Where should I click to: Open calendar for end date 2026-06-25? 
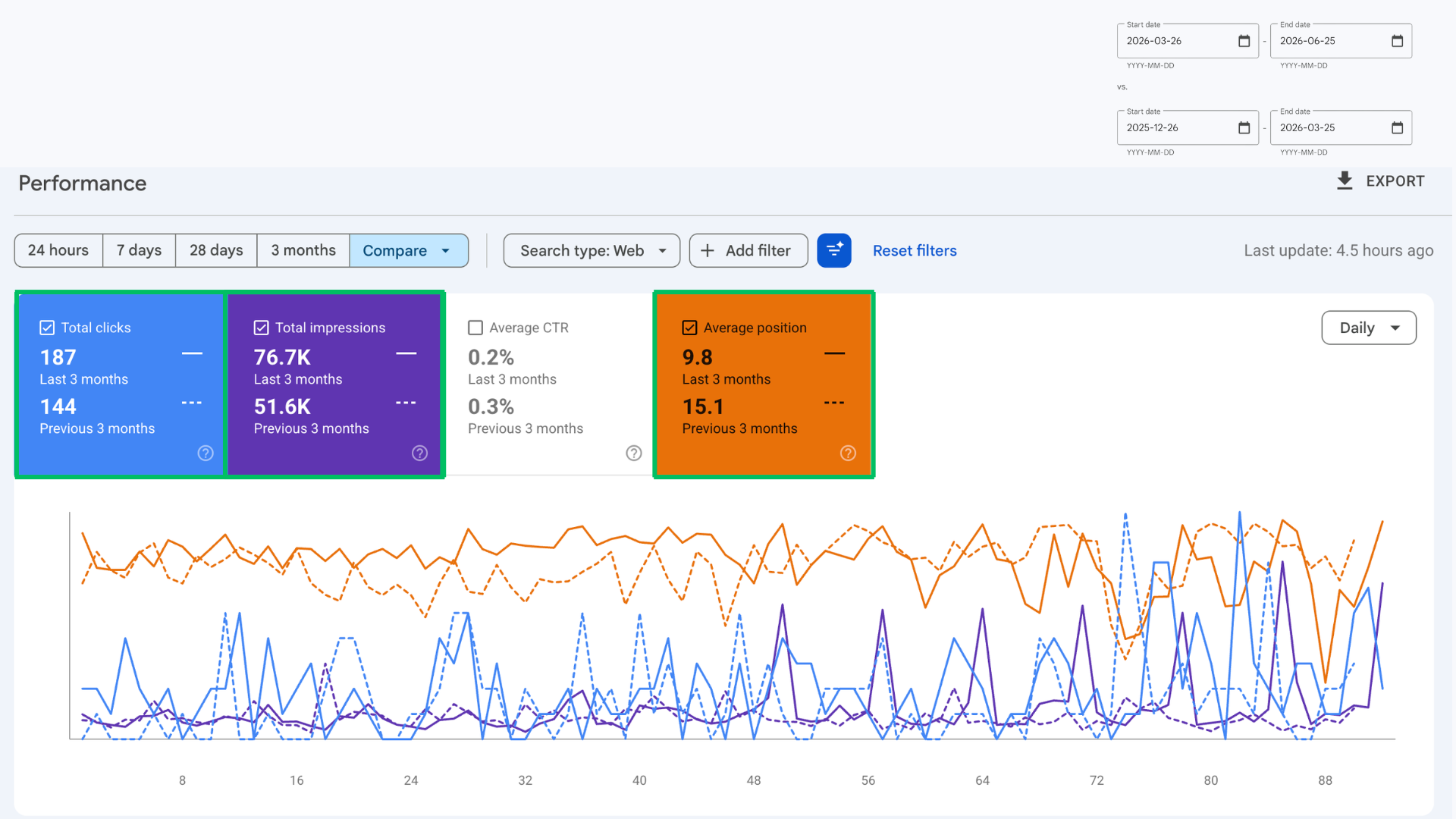point(1397,41)
